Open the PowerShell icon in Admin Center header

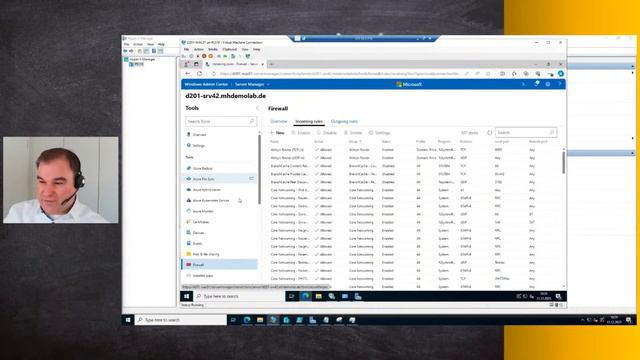(523, 84)
